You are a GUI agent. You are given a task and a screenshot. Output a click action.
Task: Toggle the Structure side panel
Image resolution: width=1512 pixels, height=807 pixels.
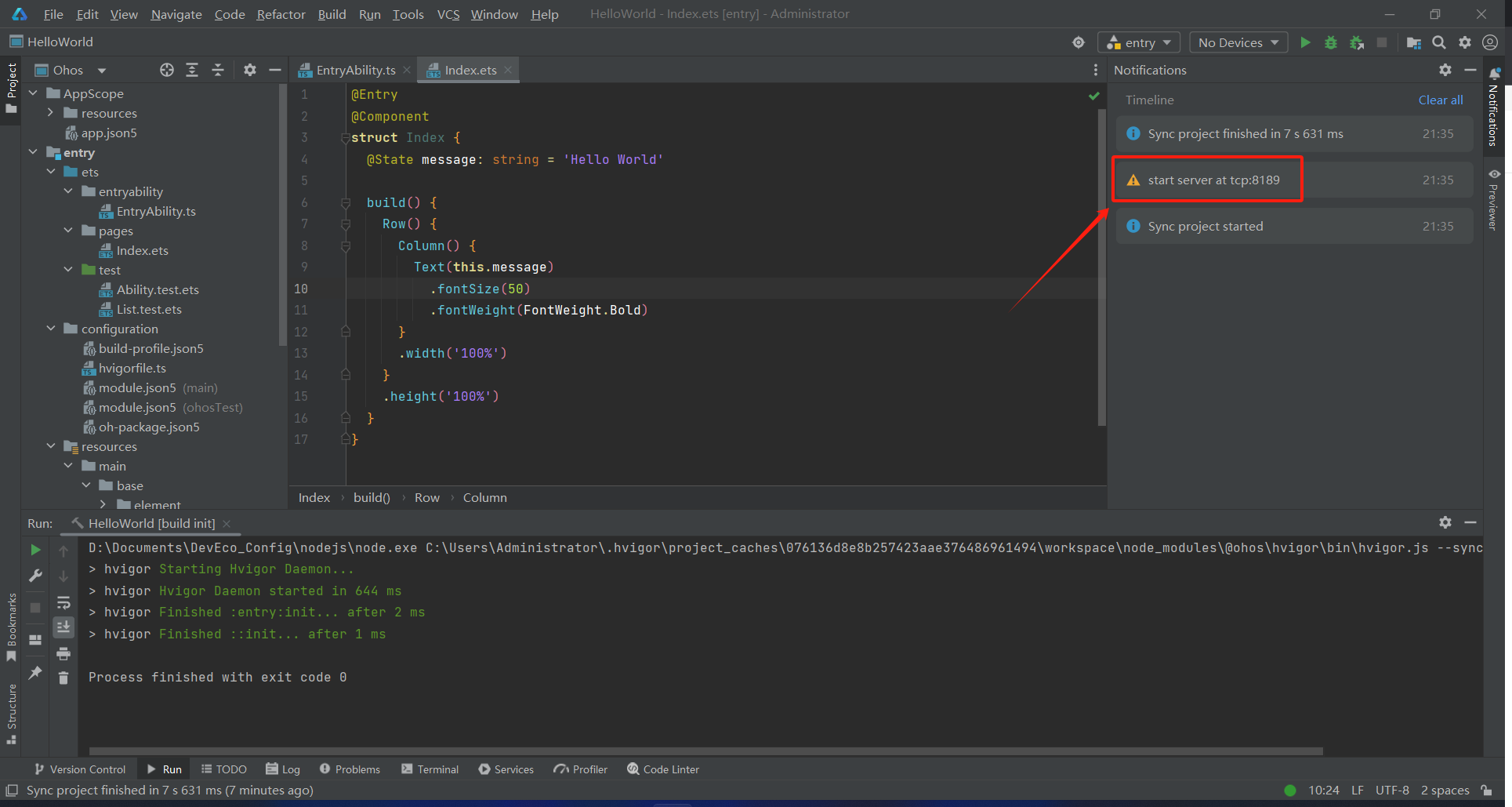pos(11,714)
